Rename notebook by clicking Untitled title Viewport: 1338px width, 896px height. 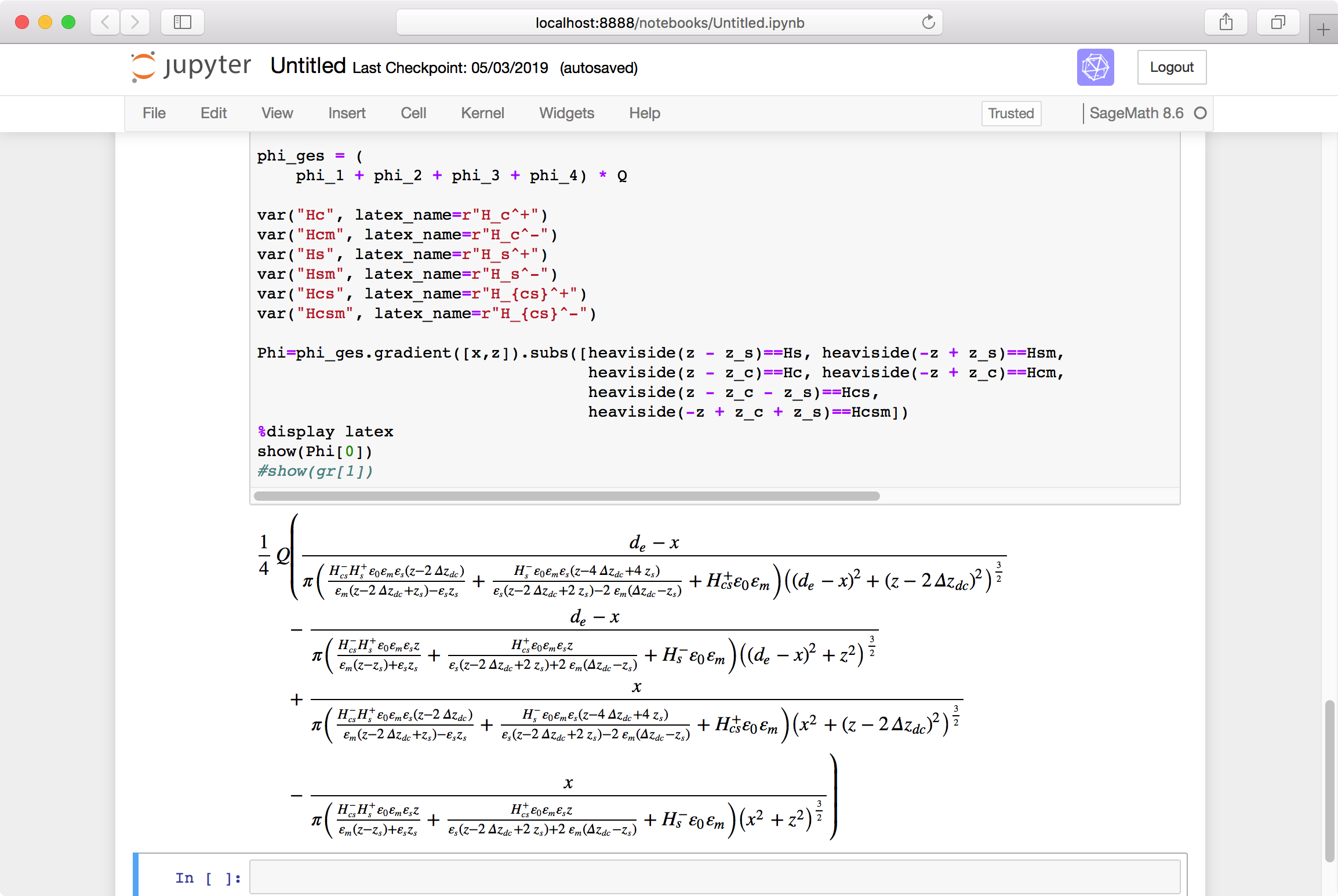tap(308, 66)
